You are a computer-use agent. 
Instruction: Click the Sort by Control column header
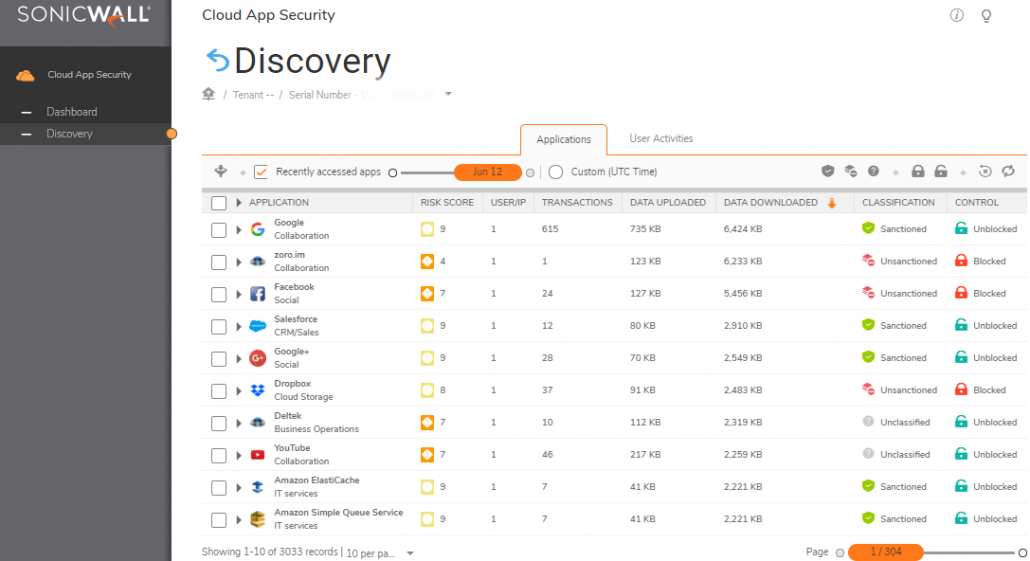[x=976, y=202]
